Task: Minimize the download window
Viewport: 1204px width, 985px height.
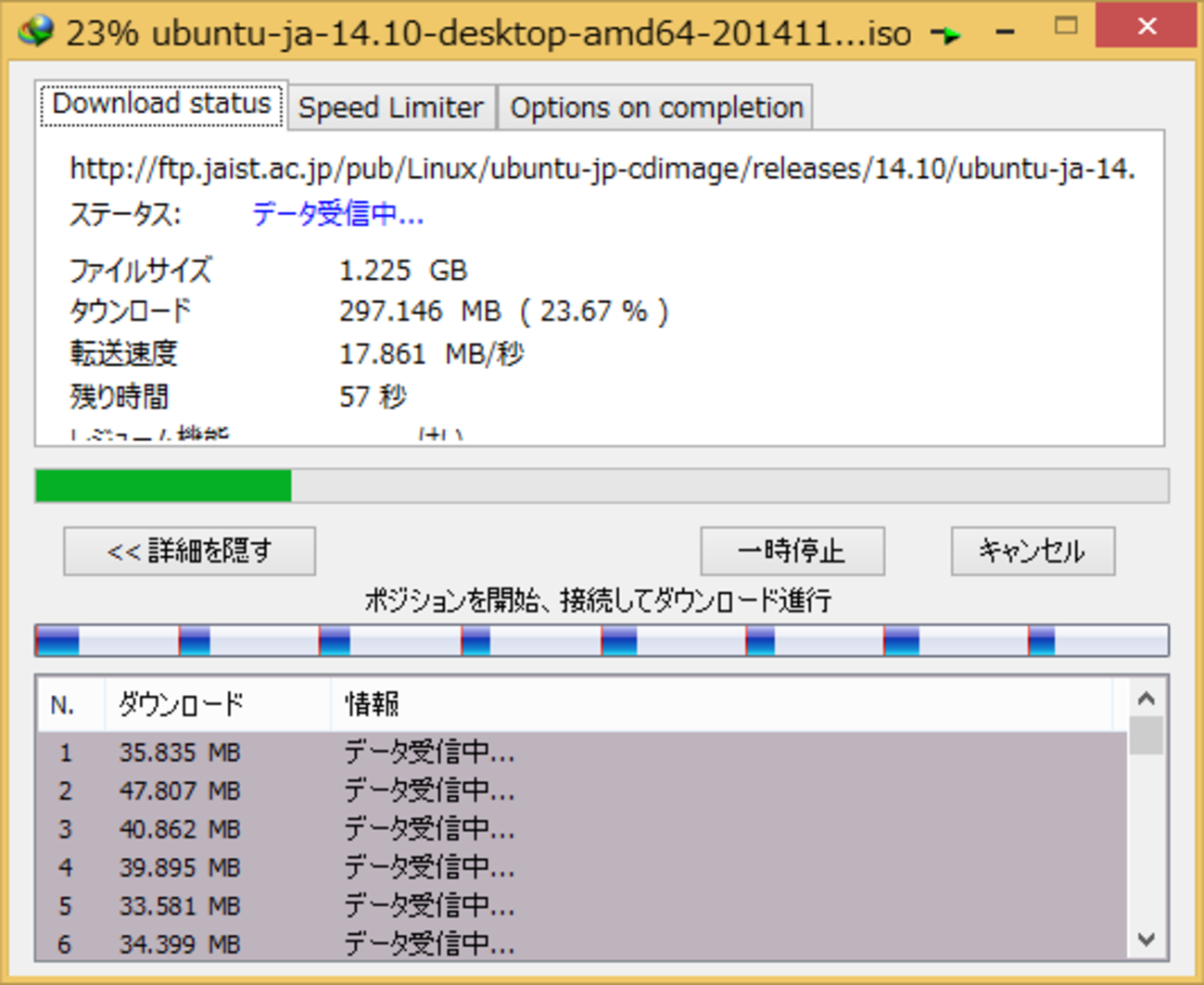Action: (1006, 31)
